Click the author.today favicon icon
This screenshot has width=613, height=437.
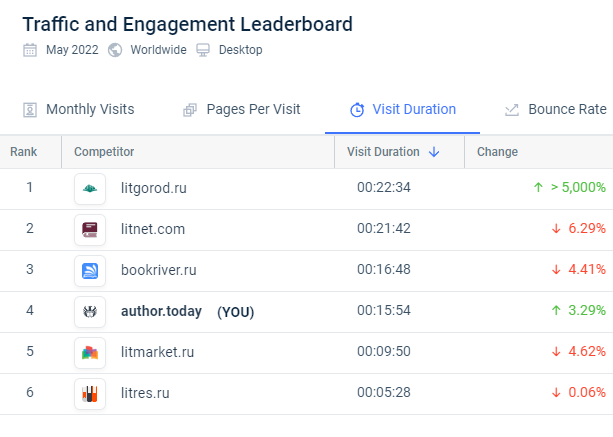(x=90, y=311)
